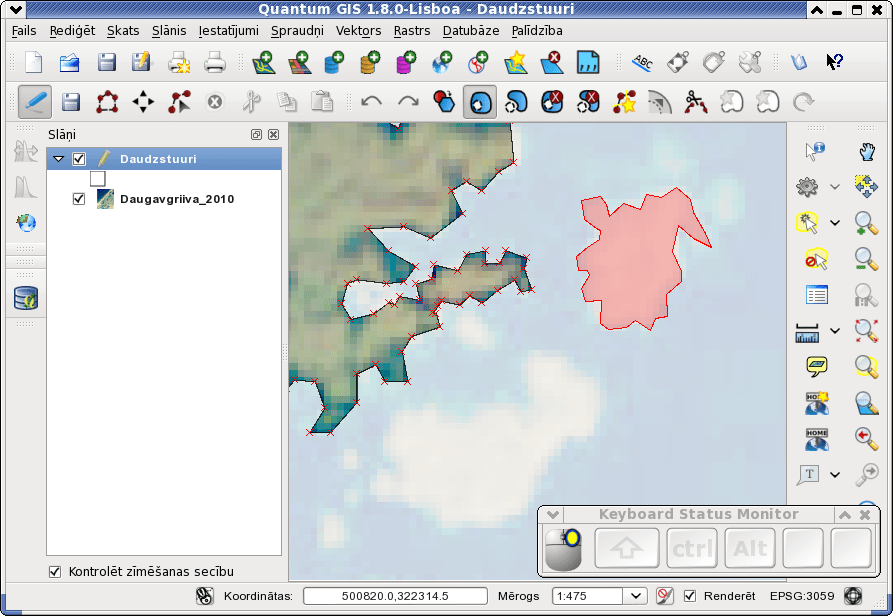Toggle editing pencil icon
893x616 pixels.
tap(35, 102)
